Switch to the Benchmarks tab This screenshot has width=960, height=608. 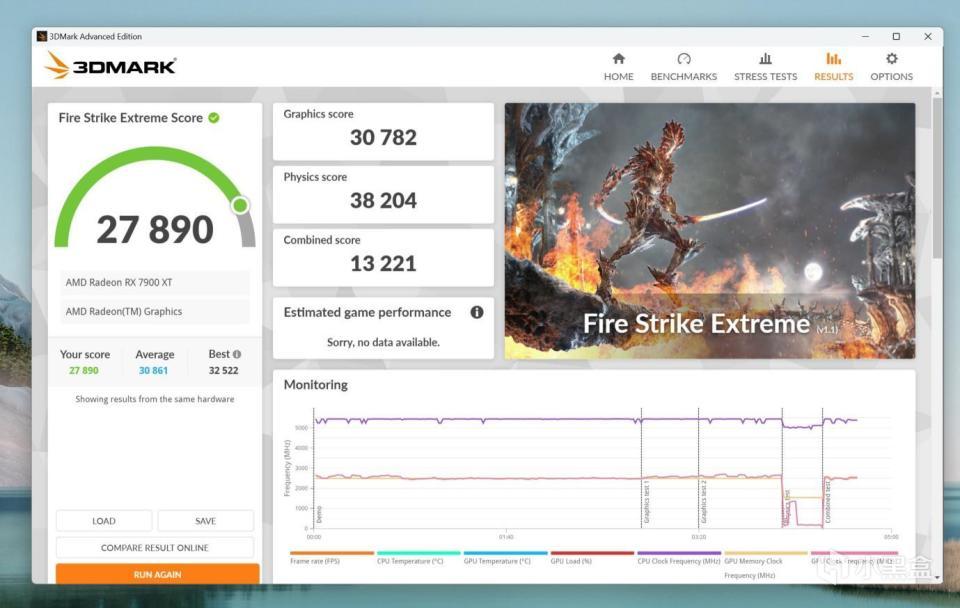(683, 67)
